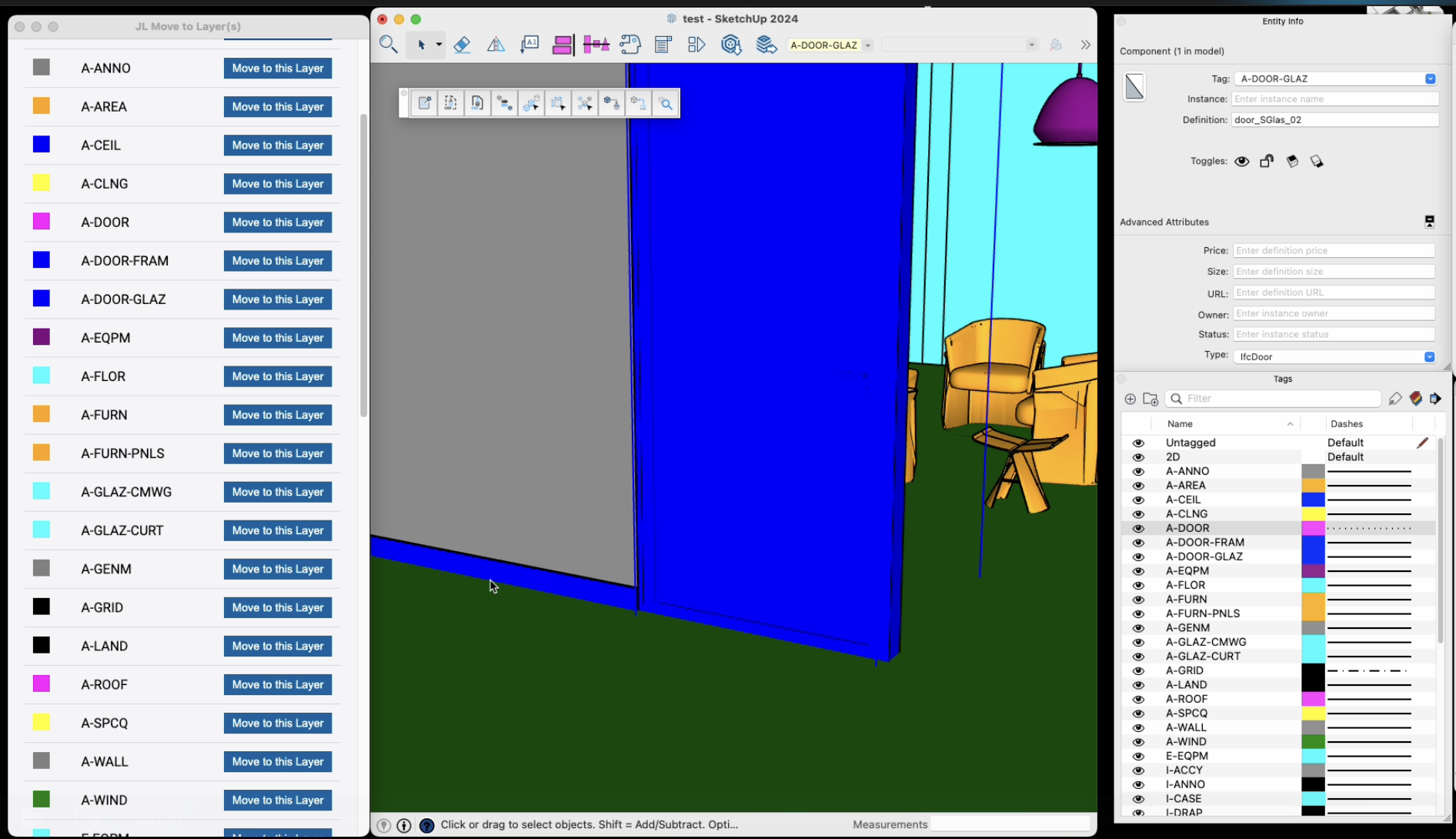Screen dimensions: 1456x839
Task: Click the Dashes column header
Action: pyautogui.click(x=1347, y=424)
